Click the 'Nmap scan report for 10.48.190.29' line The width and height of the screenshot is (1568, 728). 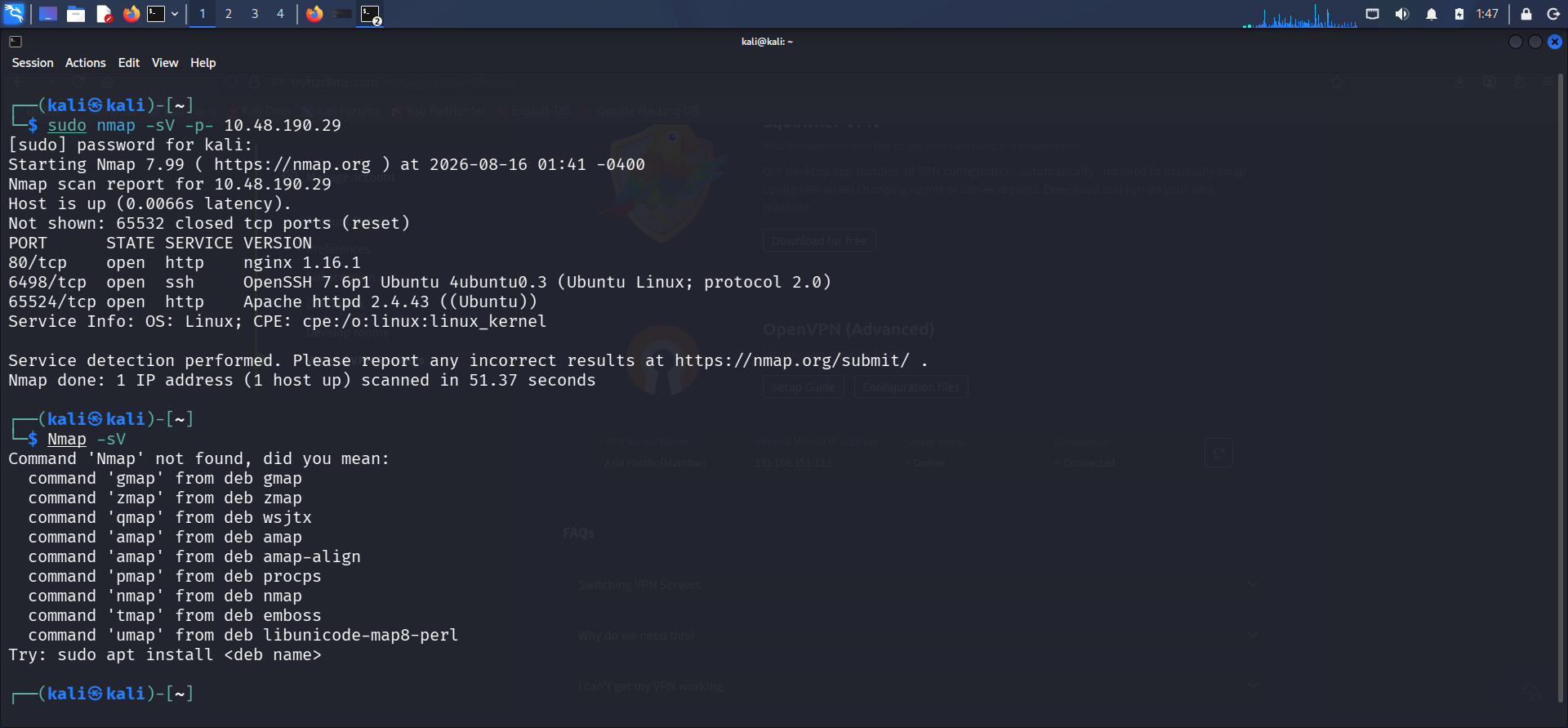tap(170, 184)
